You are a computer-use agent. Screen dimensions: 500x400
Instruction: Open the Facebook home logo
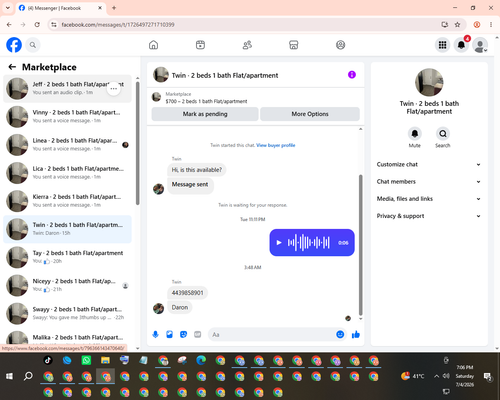(14, 45)
